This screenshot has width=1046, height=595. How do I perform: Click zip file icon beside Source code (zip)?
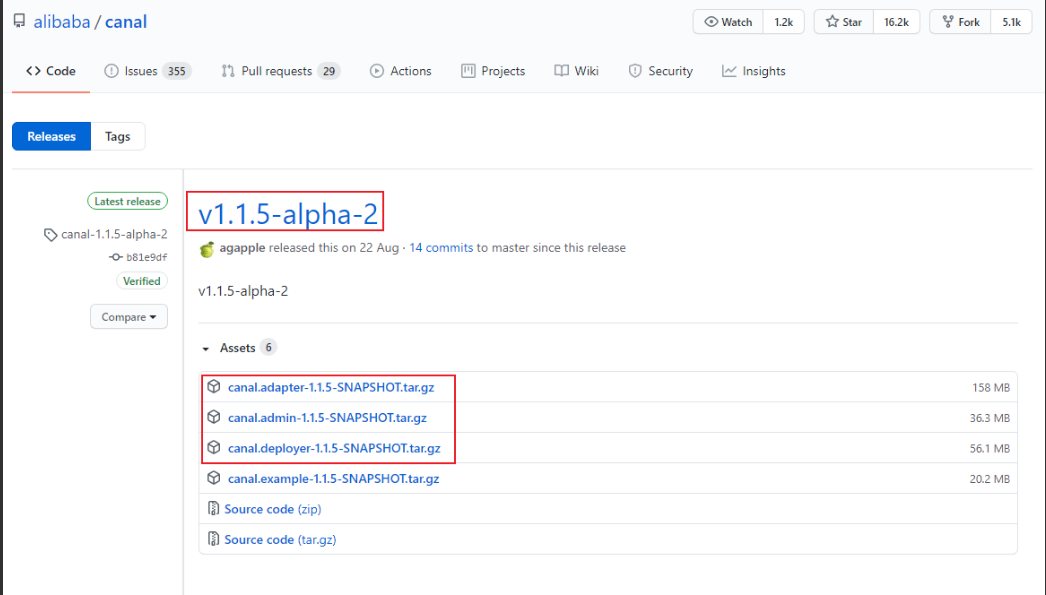pyautogui.click(x=213, y=509)
